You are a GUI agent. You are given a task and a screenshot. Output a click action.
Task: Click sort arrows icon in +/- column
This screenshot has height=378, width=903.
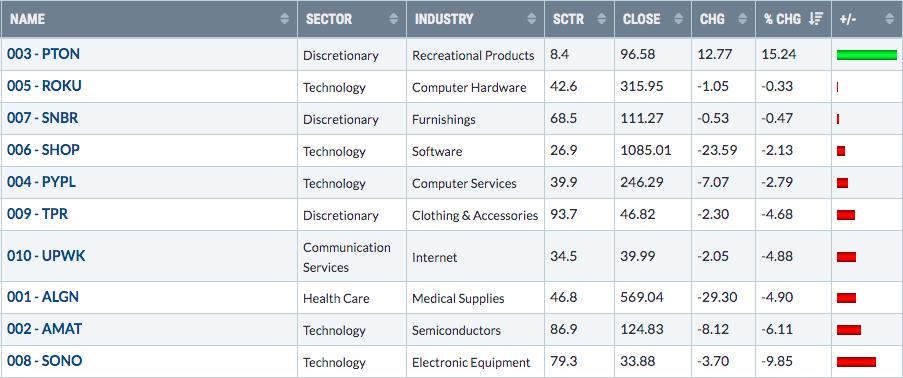[x=891, y=19]
